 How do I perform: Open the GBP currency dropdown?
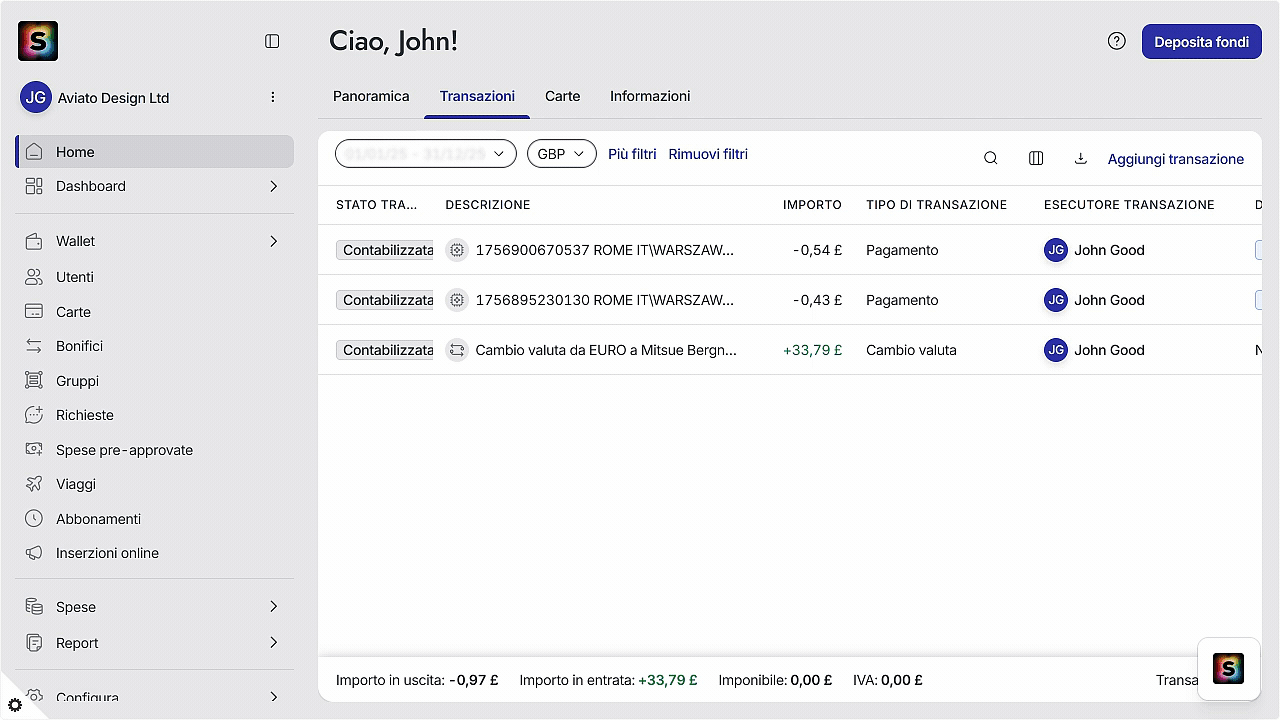(x=562, y=154)
